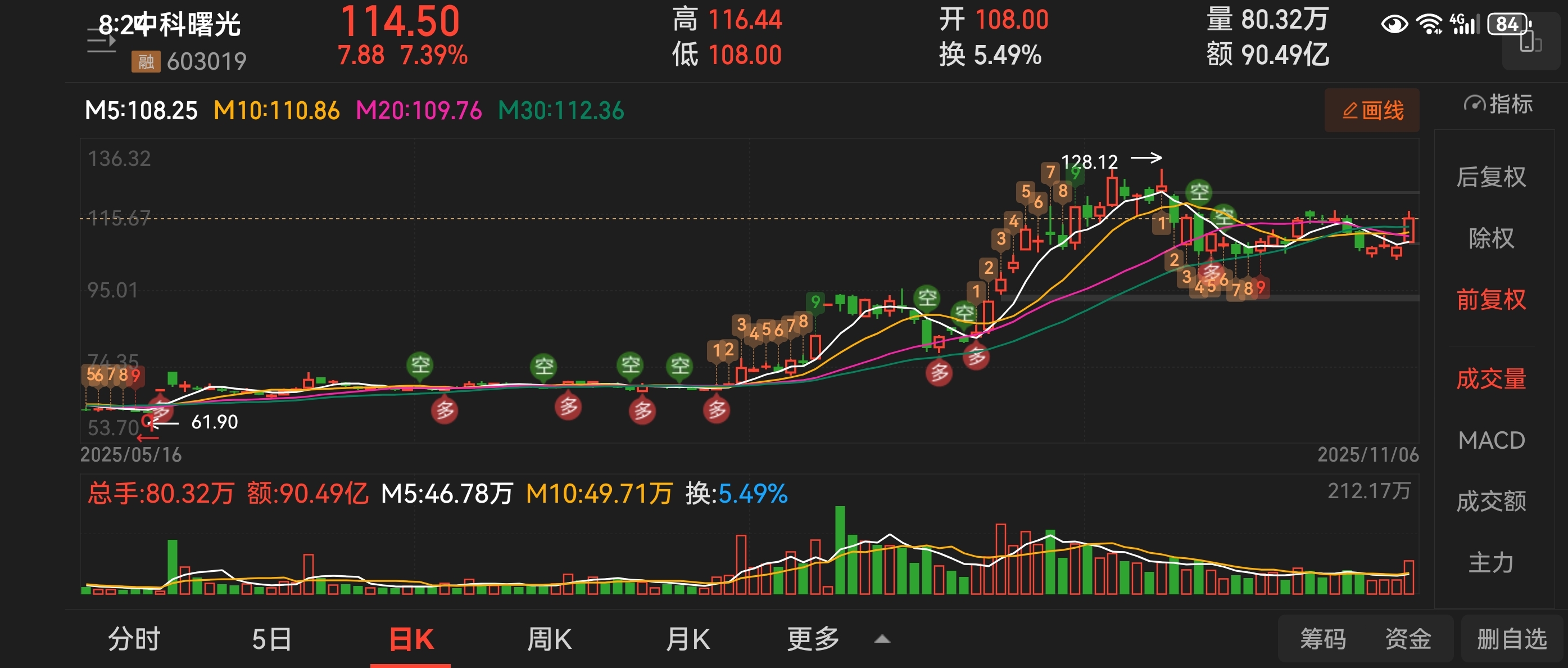This screenshot has height=668, width=1568.
Task: Switch to the 分时 intraday tab
Action: [134, 639]
